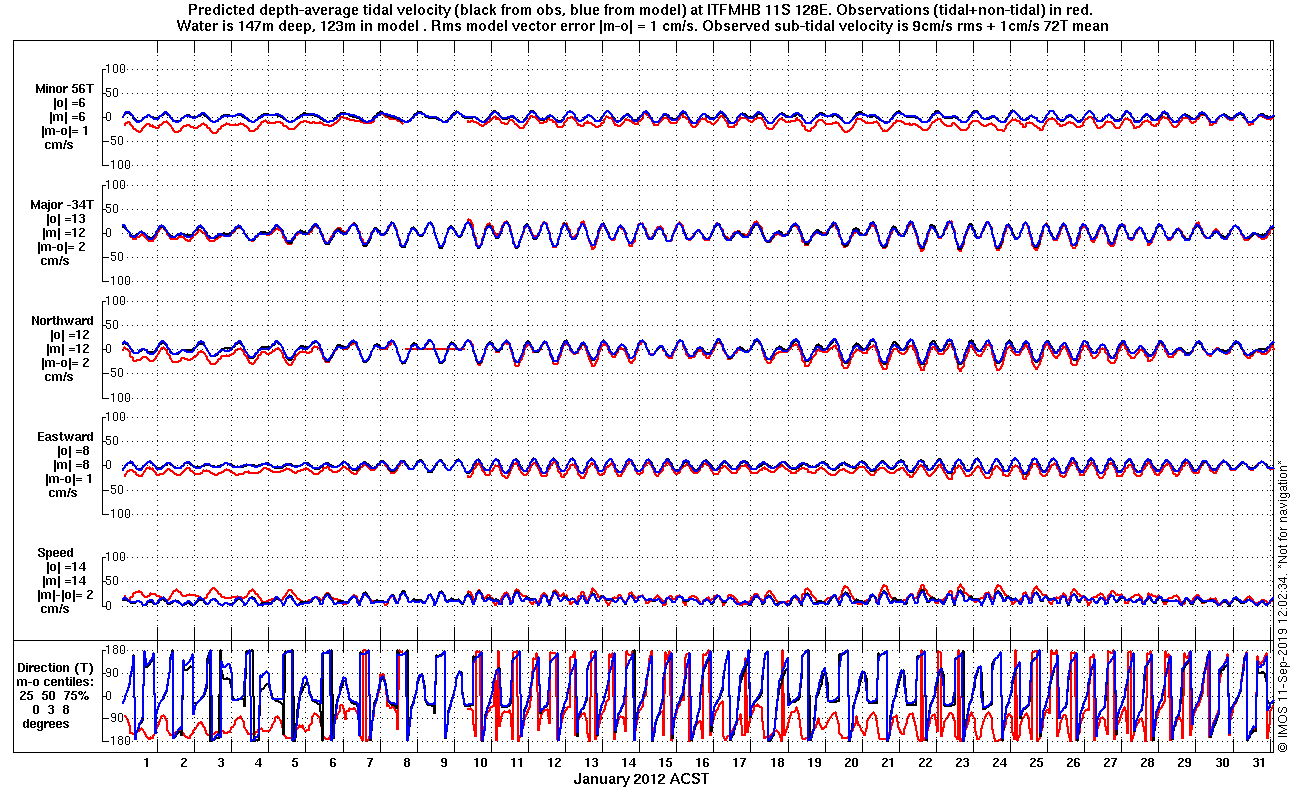Screen dimensions: 1300x800
Task: Click day "17" on the date axis
Action: 739,762
